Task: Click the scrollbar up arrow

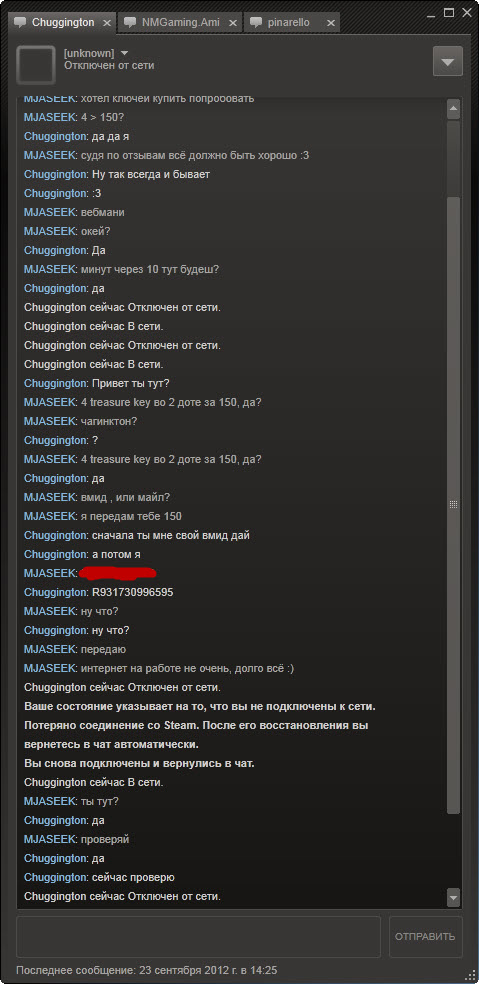Action: pos(453,109)
